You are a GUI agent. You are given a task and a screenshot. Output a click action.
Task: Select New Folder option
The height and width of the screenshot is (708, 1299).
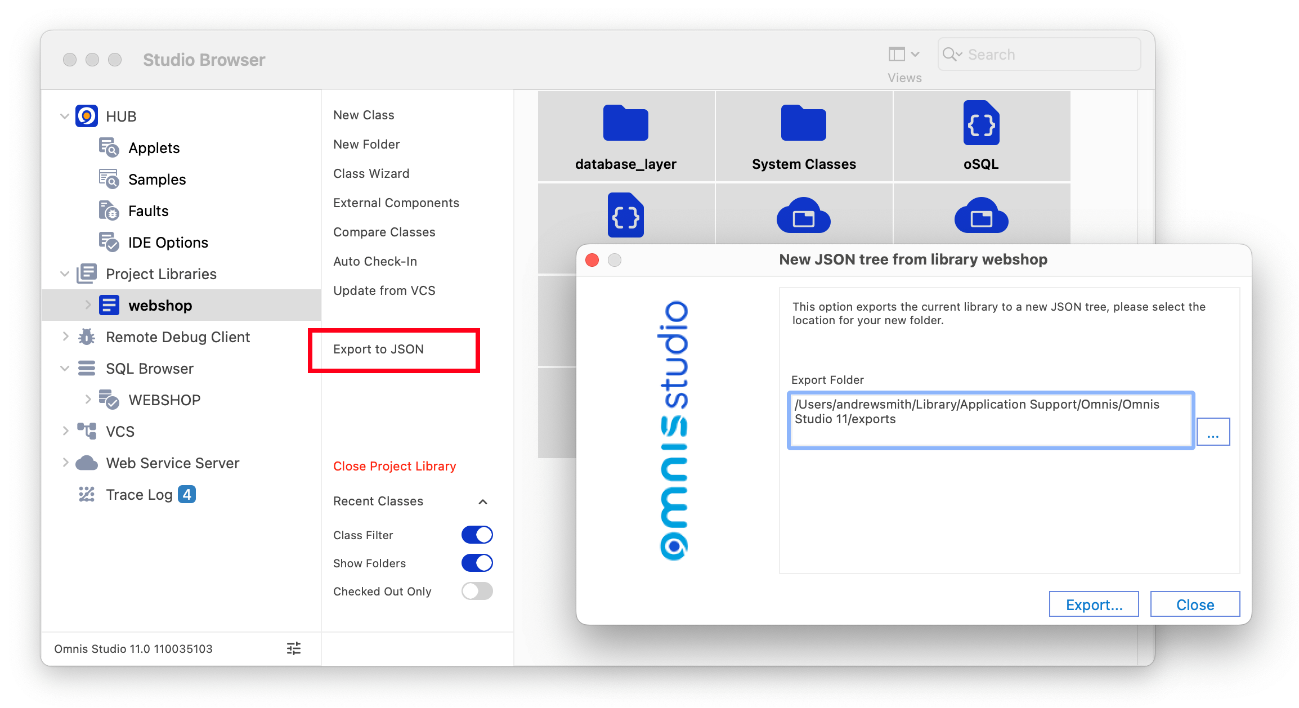click(367, 144)
